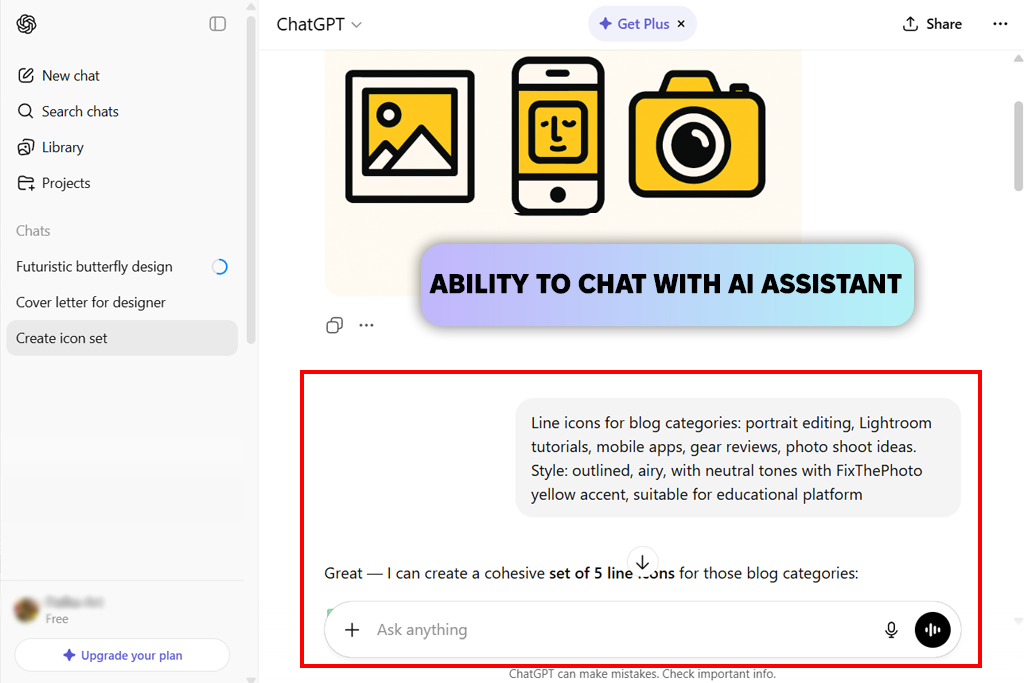Click the sidebar scrollbar thumb
Screen dimensions: 1024x683
tap(251, 180)
